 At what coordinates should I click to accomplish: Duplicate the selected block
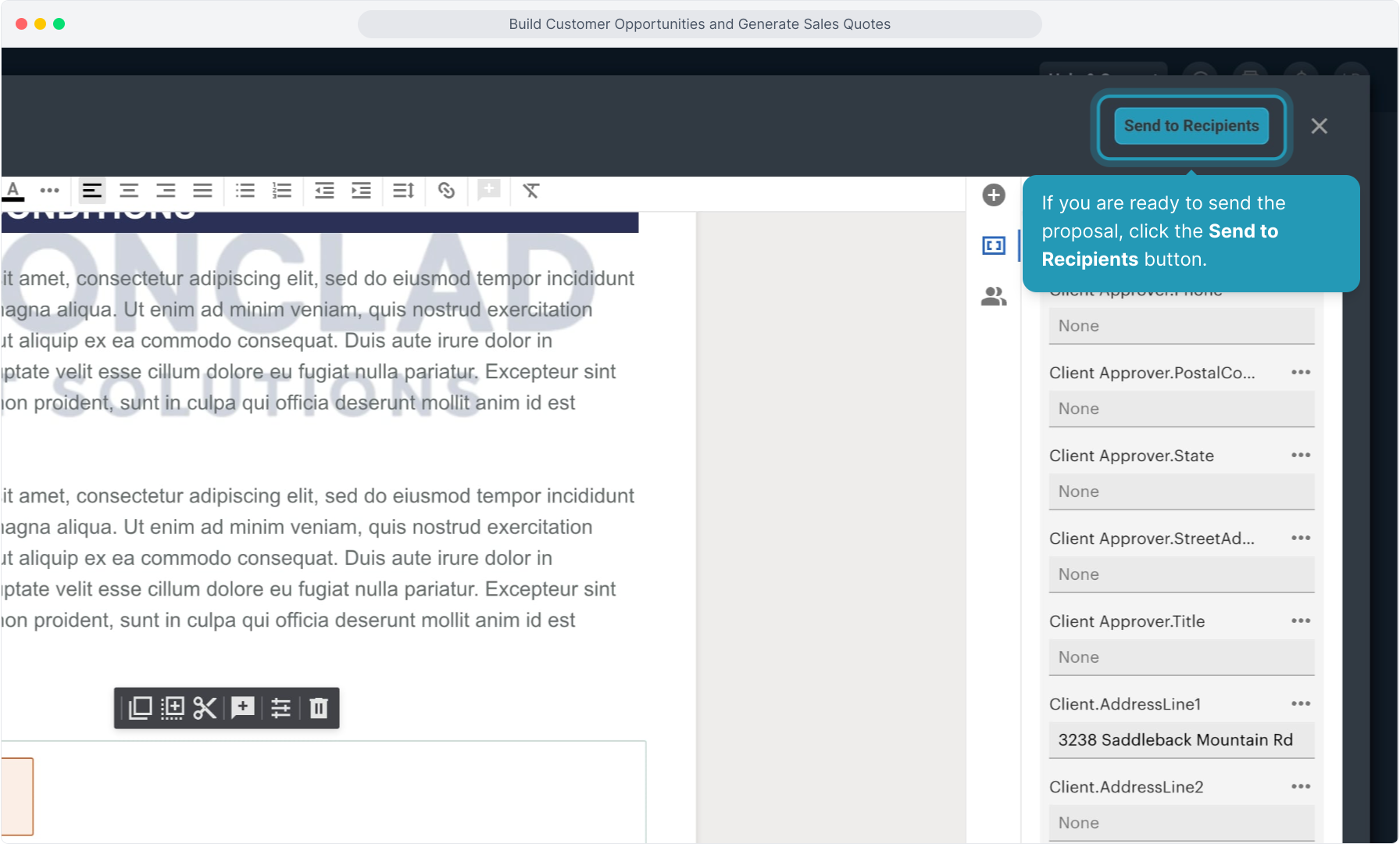[140, 708]
